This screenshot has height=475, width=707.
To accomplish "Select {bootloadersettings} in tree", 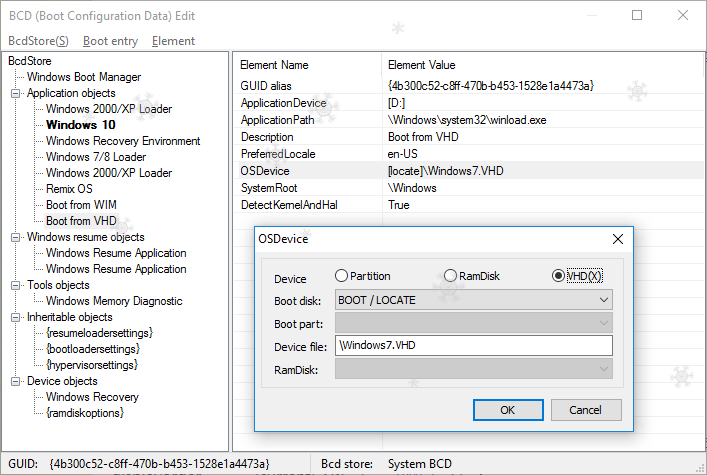I will 93,349.
